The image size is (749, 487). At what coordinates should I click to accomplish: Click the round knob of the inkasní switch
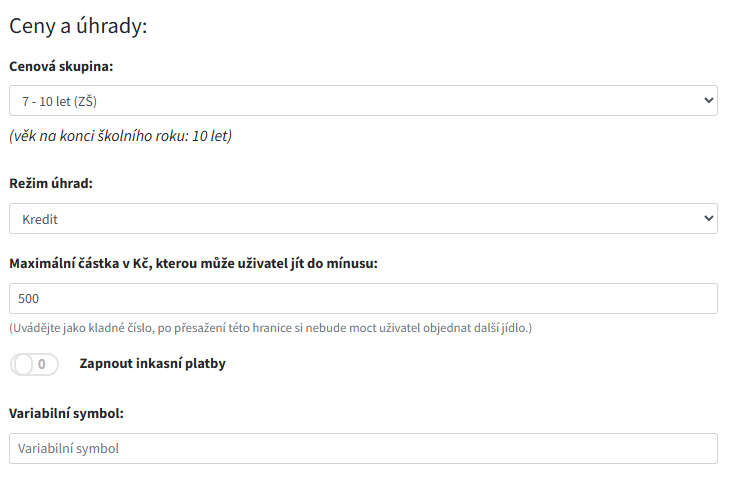[24, 364]
